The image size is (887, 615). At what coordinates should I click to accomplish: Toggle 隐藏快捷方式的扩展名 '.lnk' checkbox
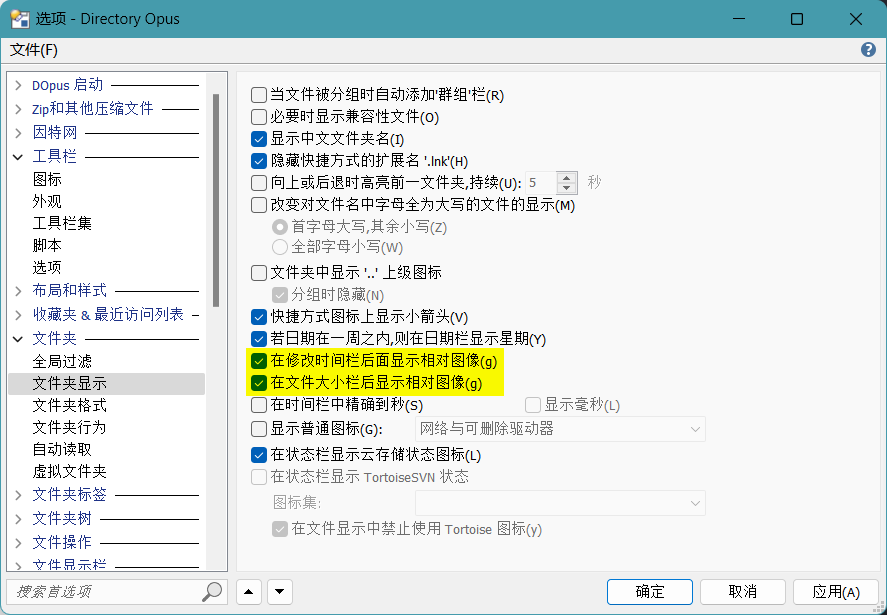click(x=259, y=161)
